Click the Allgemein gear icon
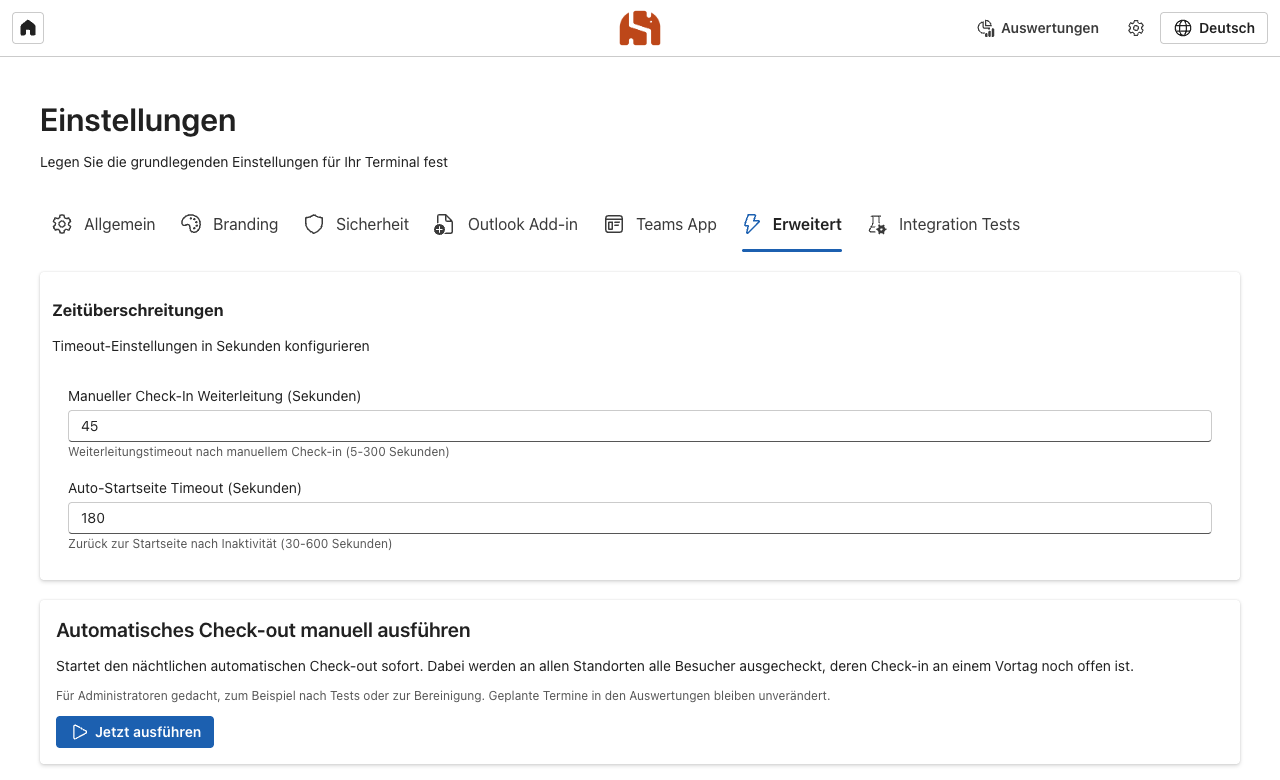 coord(62,224)
